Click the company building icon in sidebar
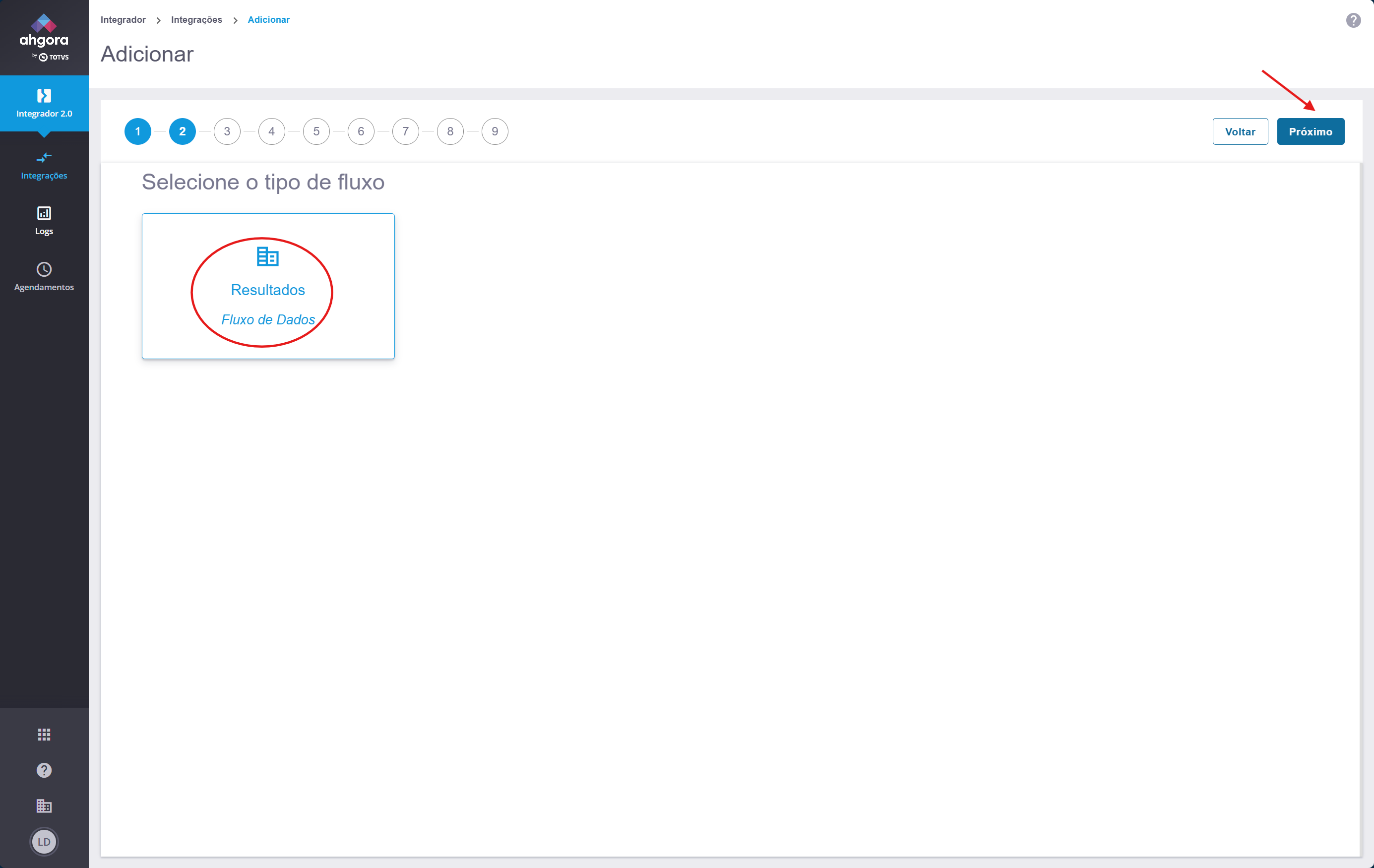Viewport: 1374px width, 868px height. click(x=44, y=806)
